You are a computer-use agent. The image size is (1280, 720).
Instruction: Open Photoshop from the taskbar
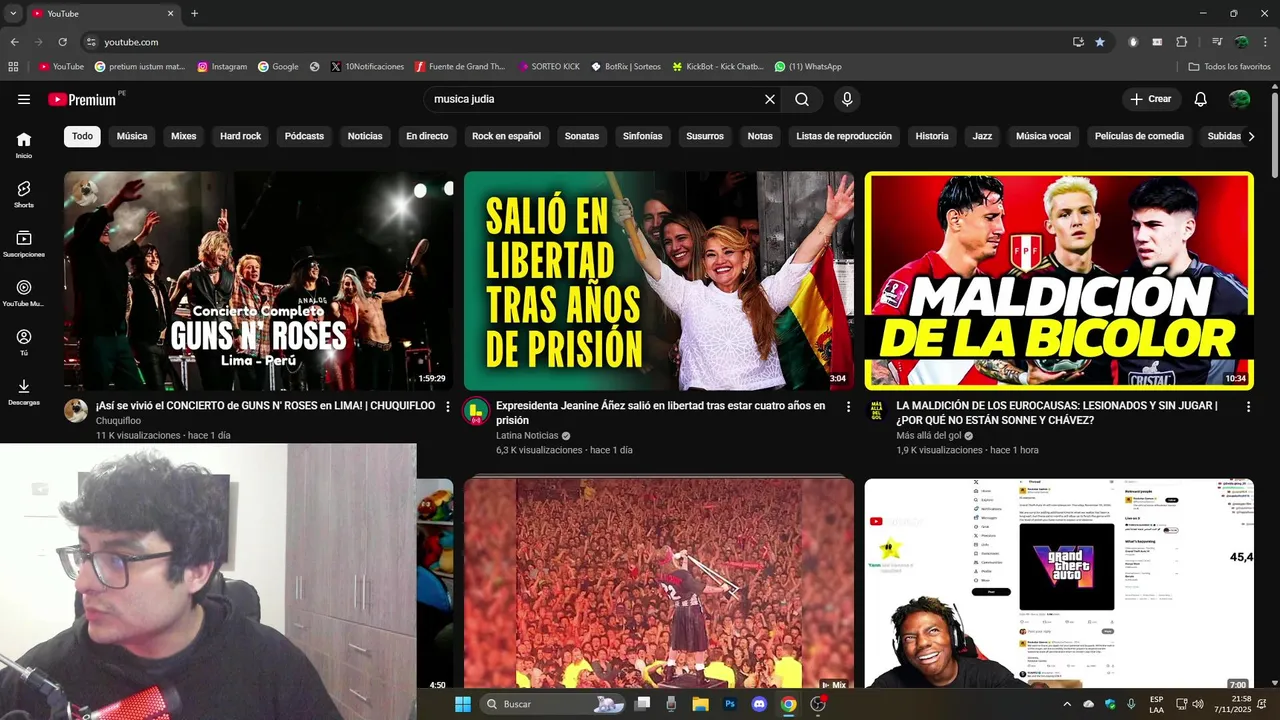[x=730, y=704]
